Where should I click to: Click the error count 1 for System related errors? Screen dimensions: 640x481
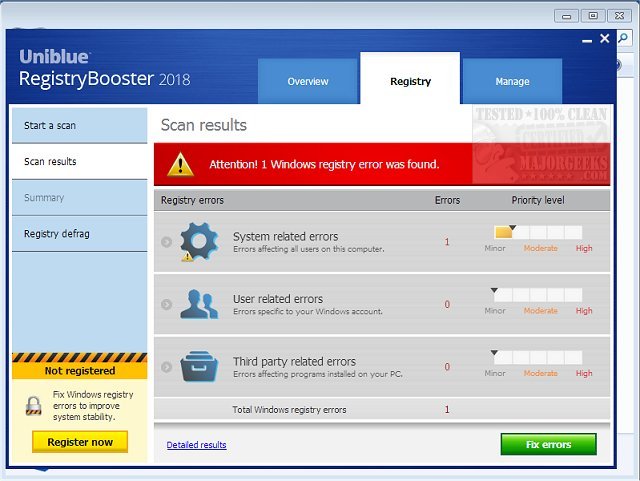pyautogui.click(x=447, y=242)
